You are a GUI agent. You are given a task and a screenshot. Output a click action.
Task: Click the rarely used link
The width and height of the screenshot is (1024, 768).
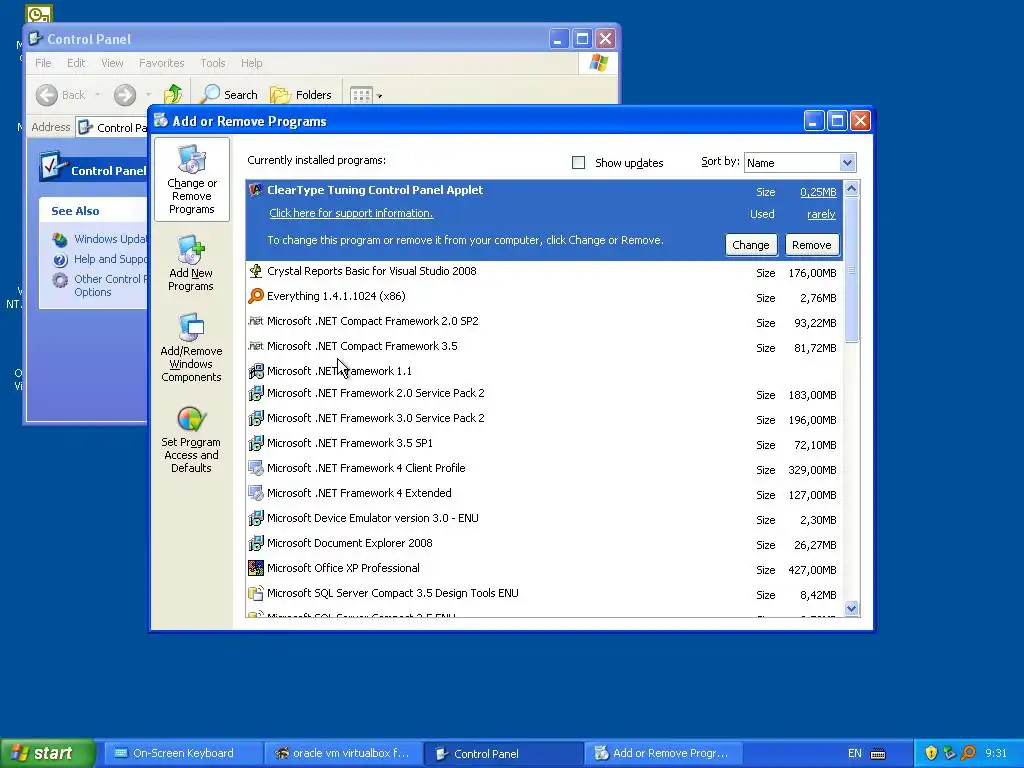pyautogui.click(x=821, y=214)
